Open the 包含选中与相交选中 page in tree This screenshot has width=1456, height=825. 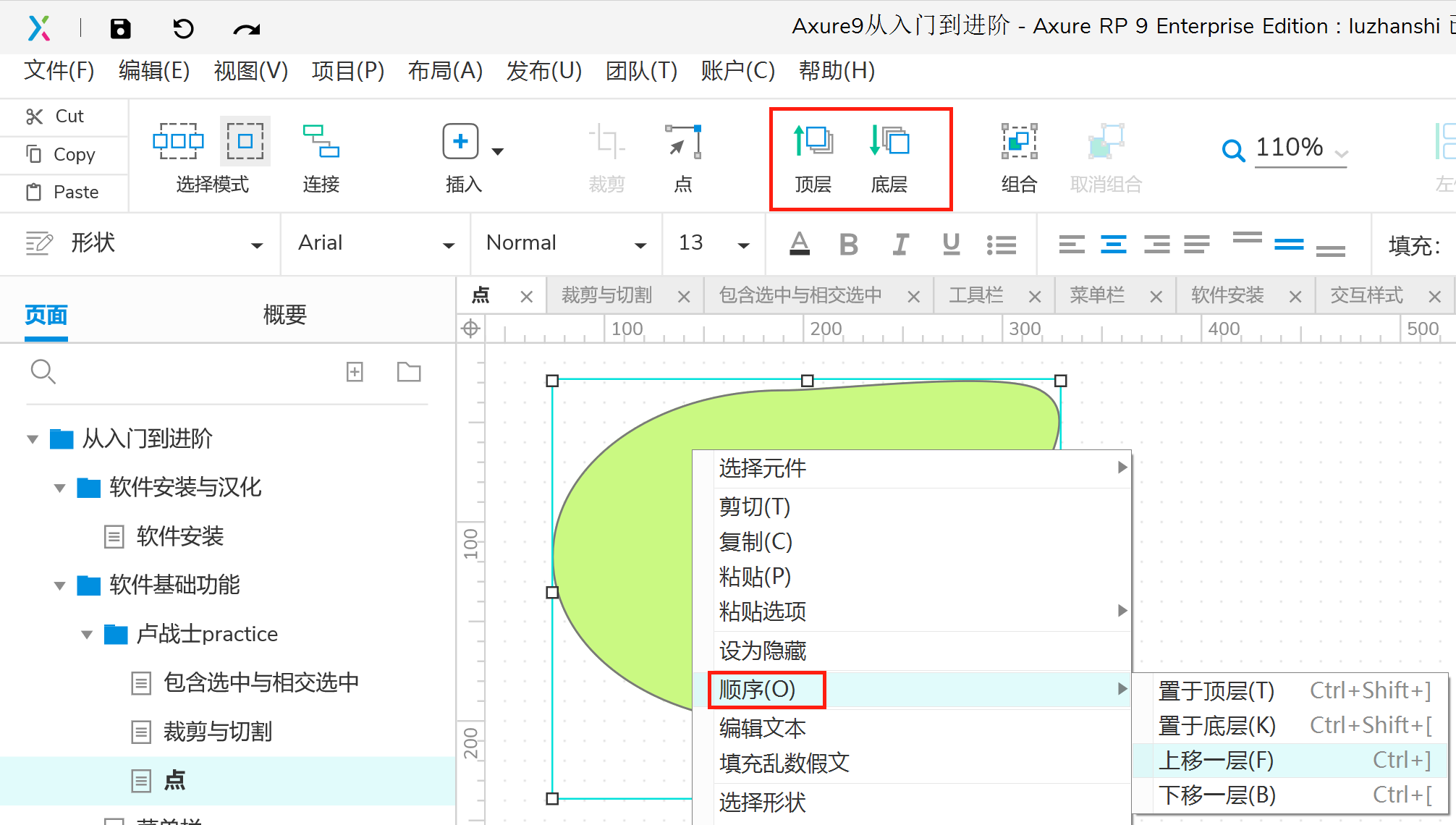click(261, 682)
